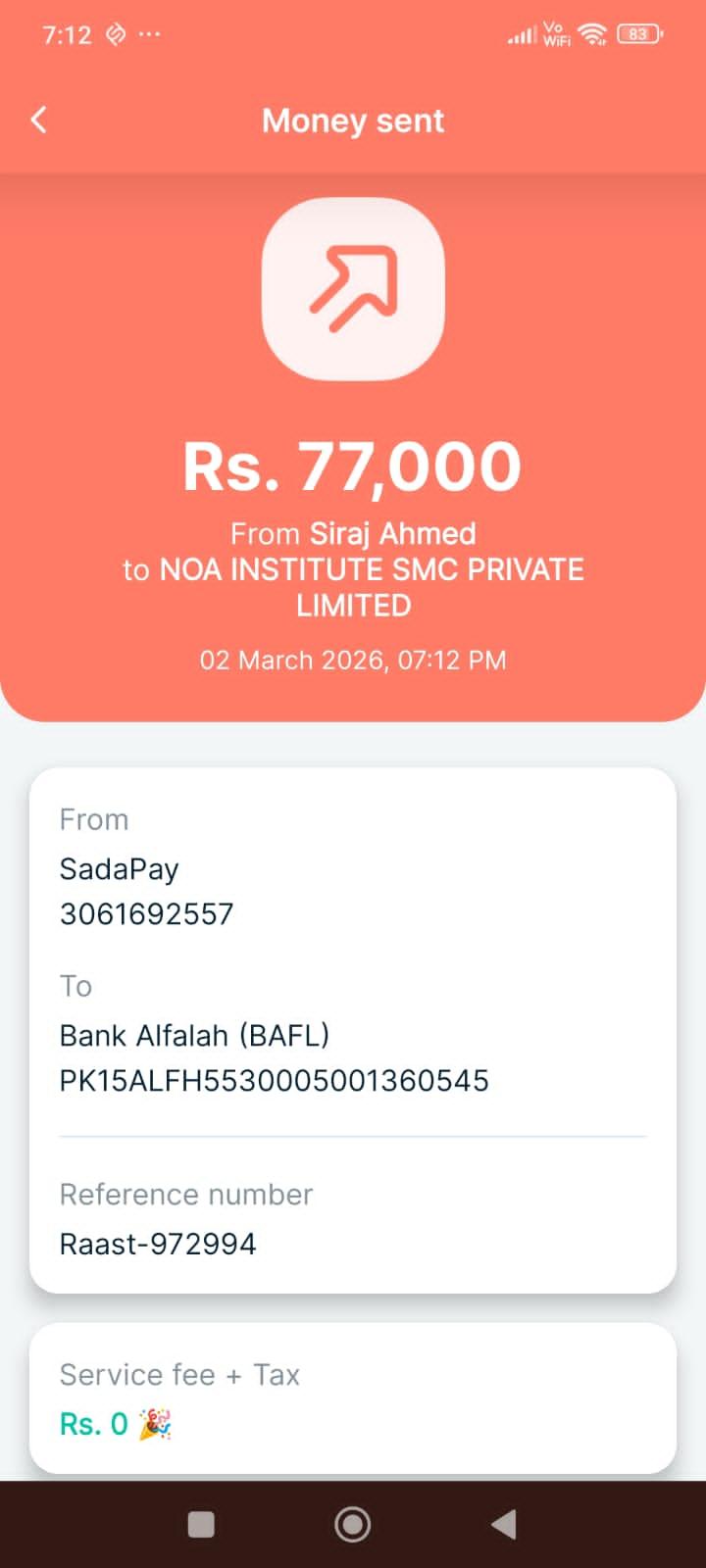This screenshot has width=706, height=1568.
Task: Tap the party popper emoji icon
Action: click(155, 1424)
